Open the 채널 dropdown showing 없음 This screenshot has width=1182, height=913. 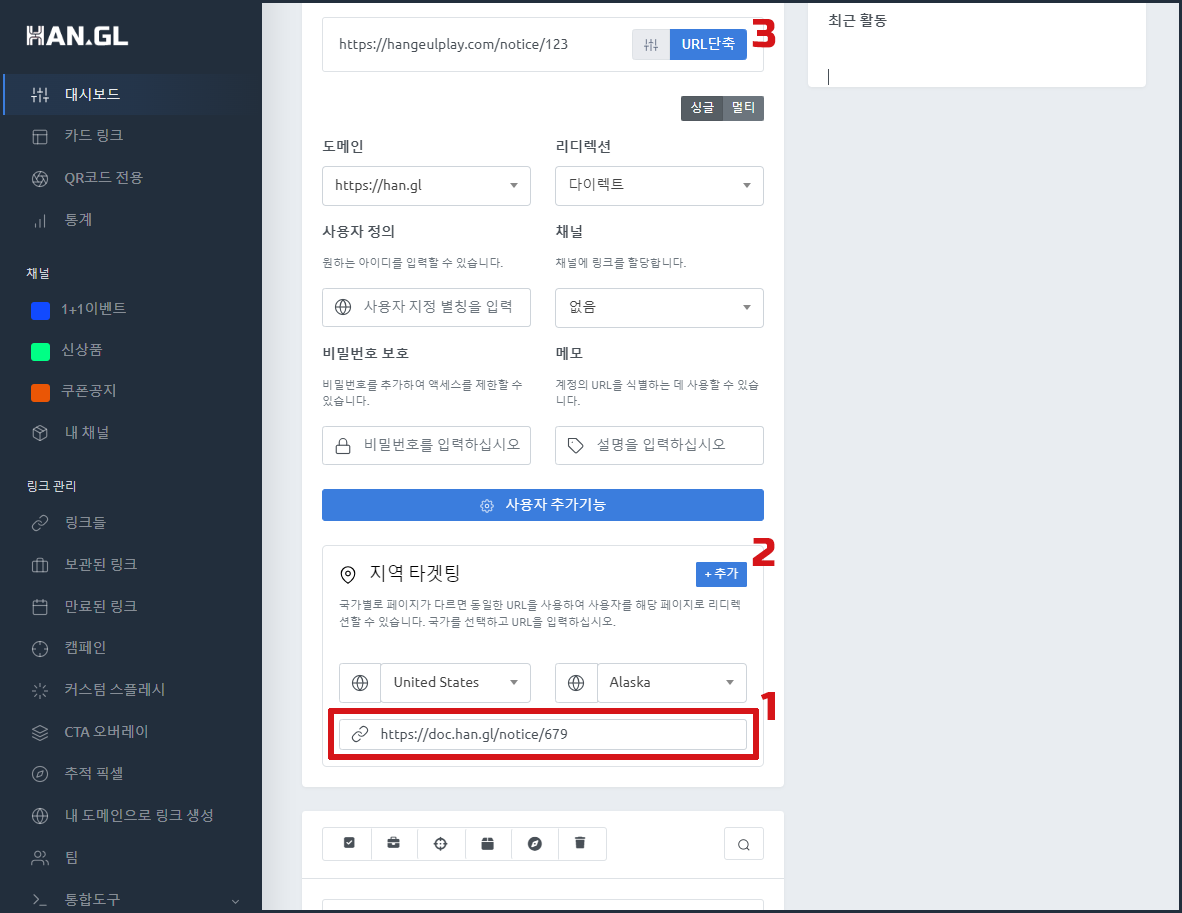coord(659,308)
